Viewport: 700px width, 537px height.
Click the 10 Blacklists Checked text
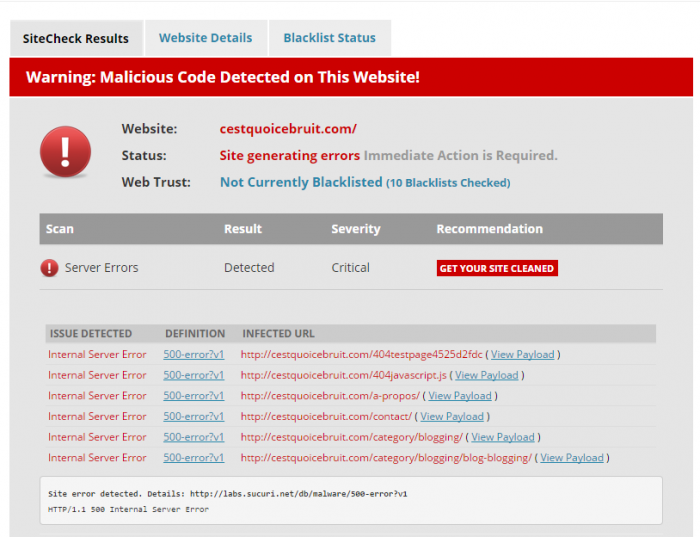tap(448, 183)
